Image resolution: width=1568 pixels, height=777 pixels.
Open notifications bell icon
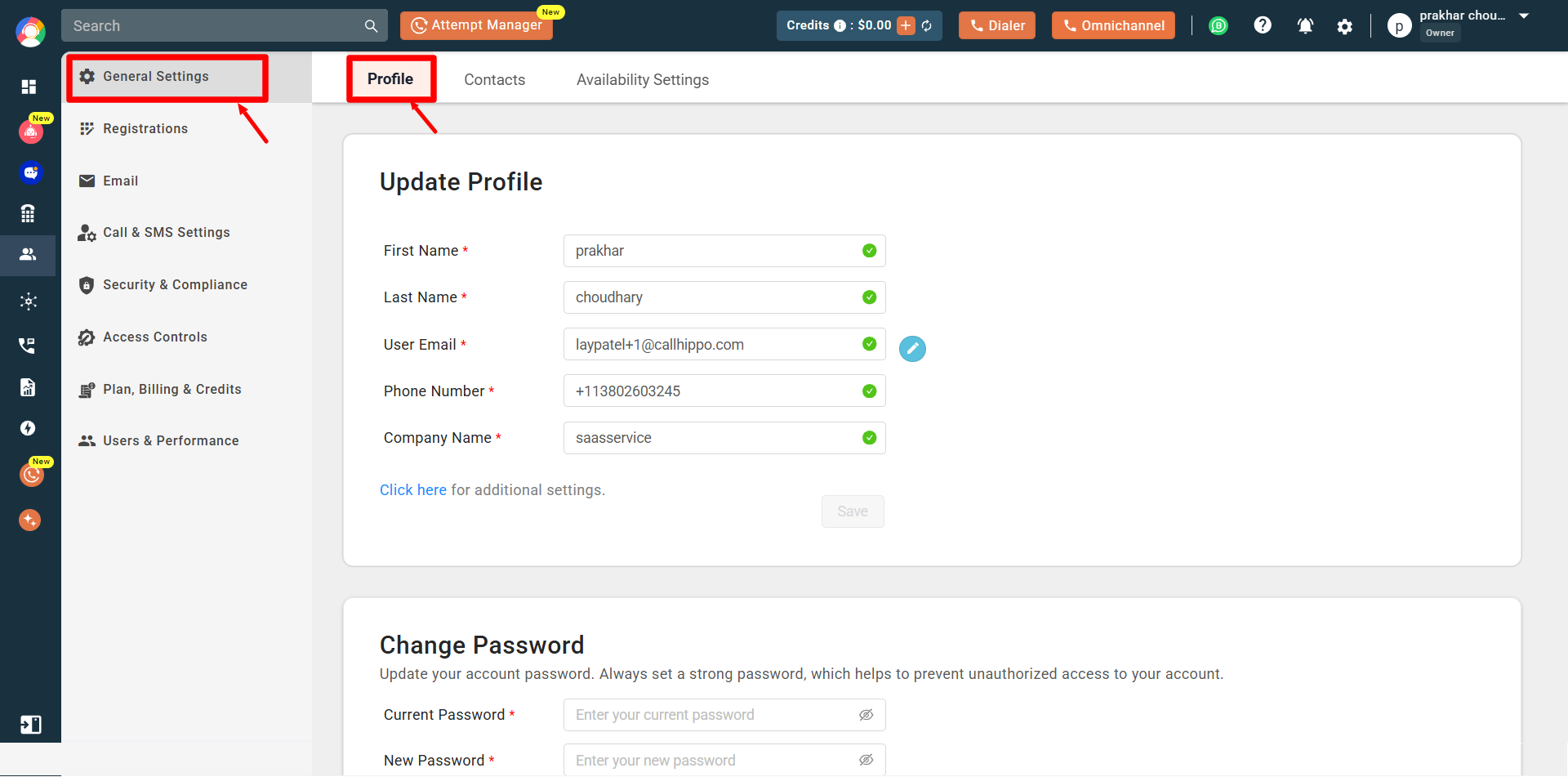tap(1305, 26)
